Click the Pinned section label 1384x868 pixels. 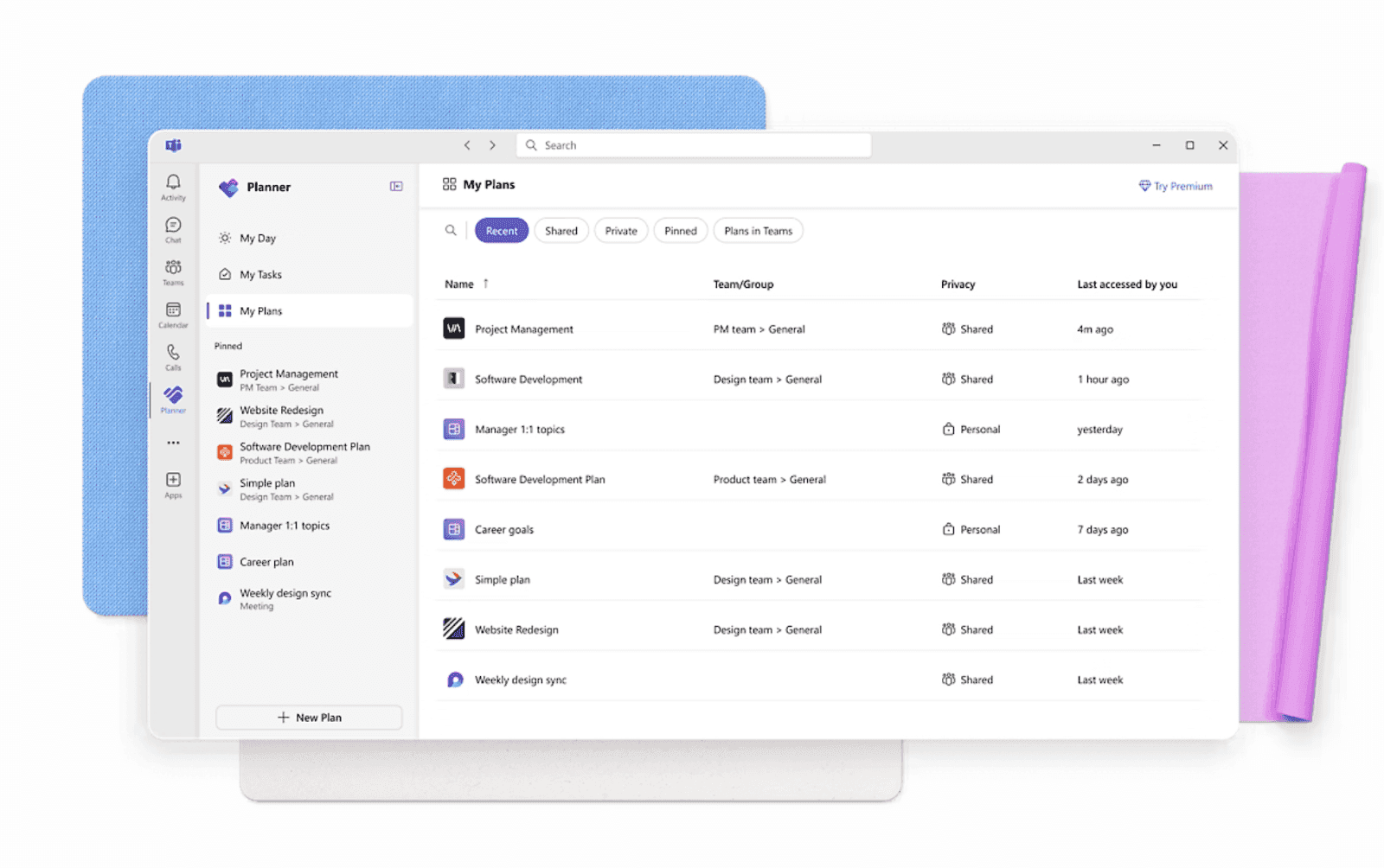[x=228, y=346]
